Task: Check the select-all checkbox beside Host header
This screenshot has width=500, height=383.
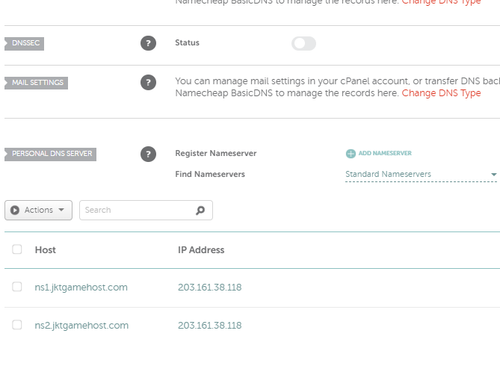Action: pos(17,249)
